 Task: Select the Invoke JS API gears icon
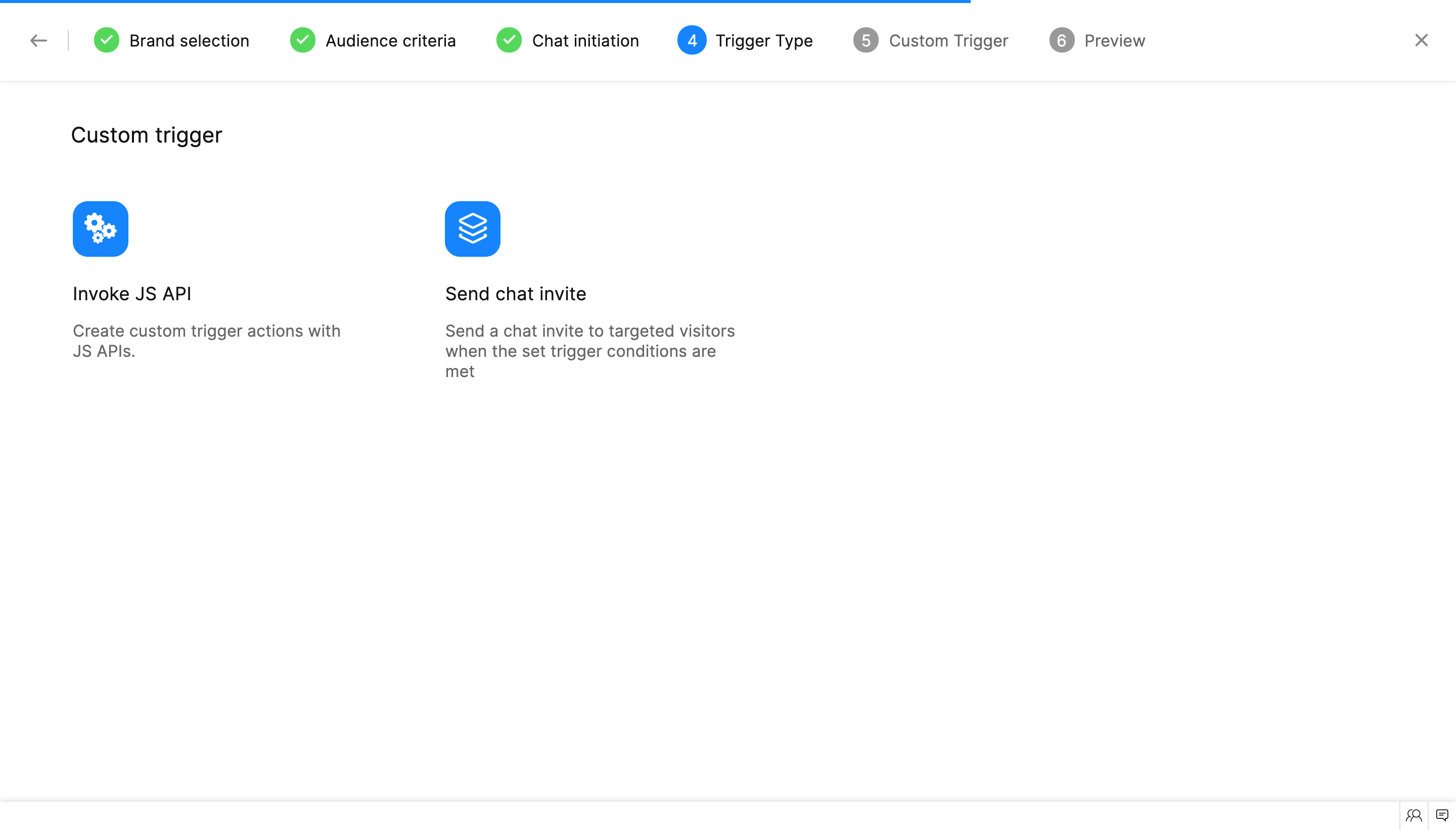(x=100, y=228)
